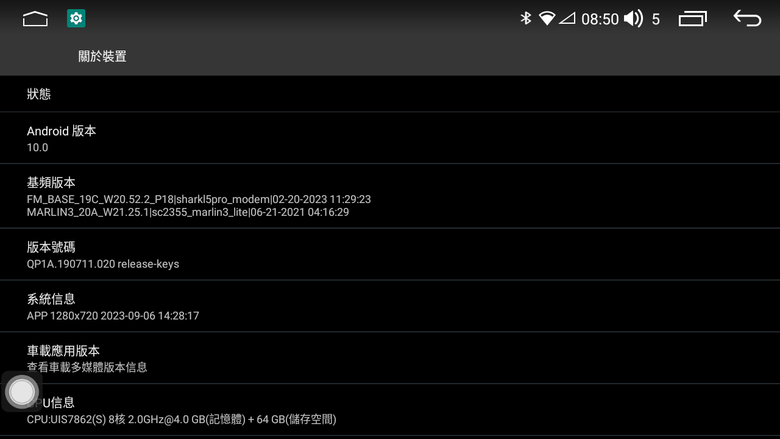Screen dimensions: 780x439
Task: Tap the CPU信息 row
Action: pos(390,410)
